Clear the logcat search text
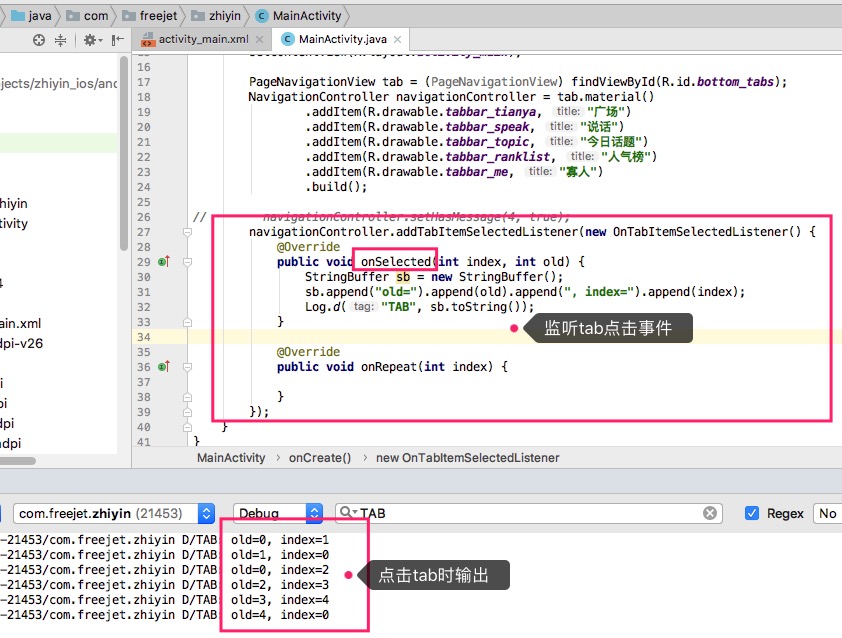Screen dimensions: 842x638 [710, 513]
